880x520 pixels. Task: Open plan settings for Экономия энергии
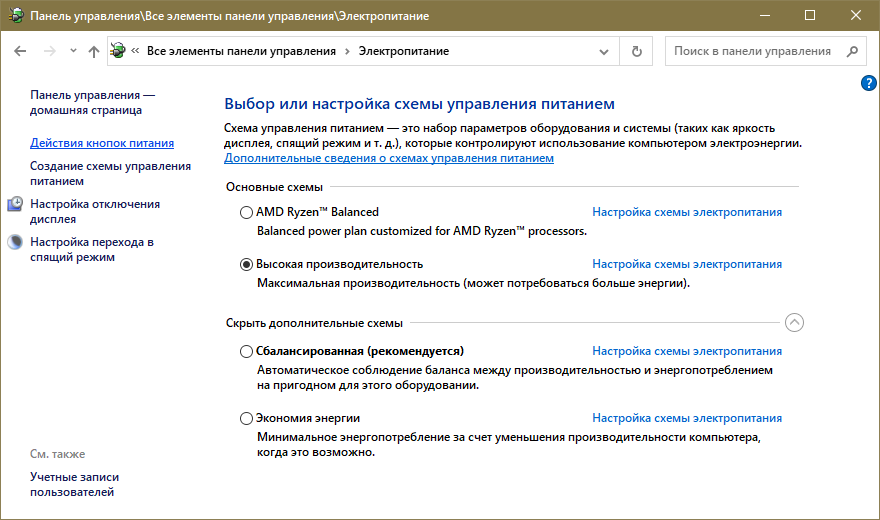click(x=687, y=418)
